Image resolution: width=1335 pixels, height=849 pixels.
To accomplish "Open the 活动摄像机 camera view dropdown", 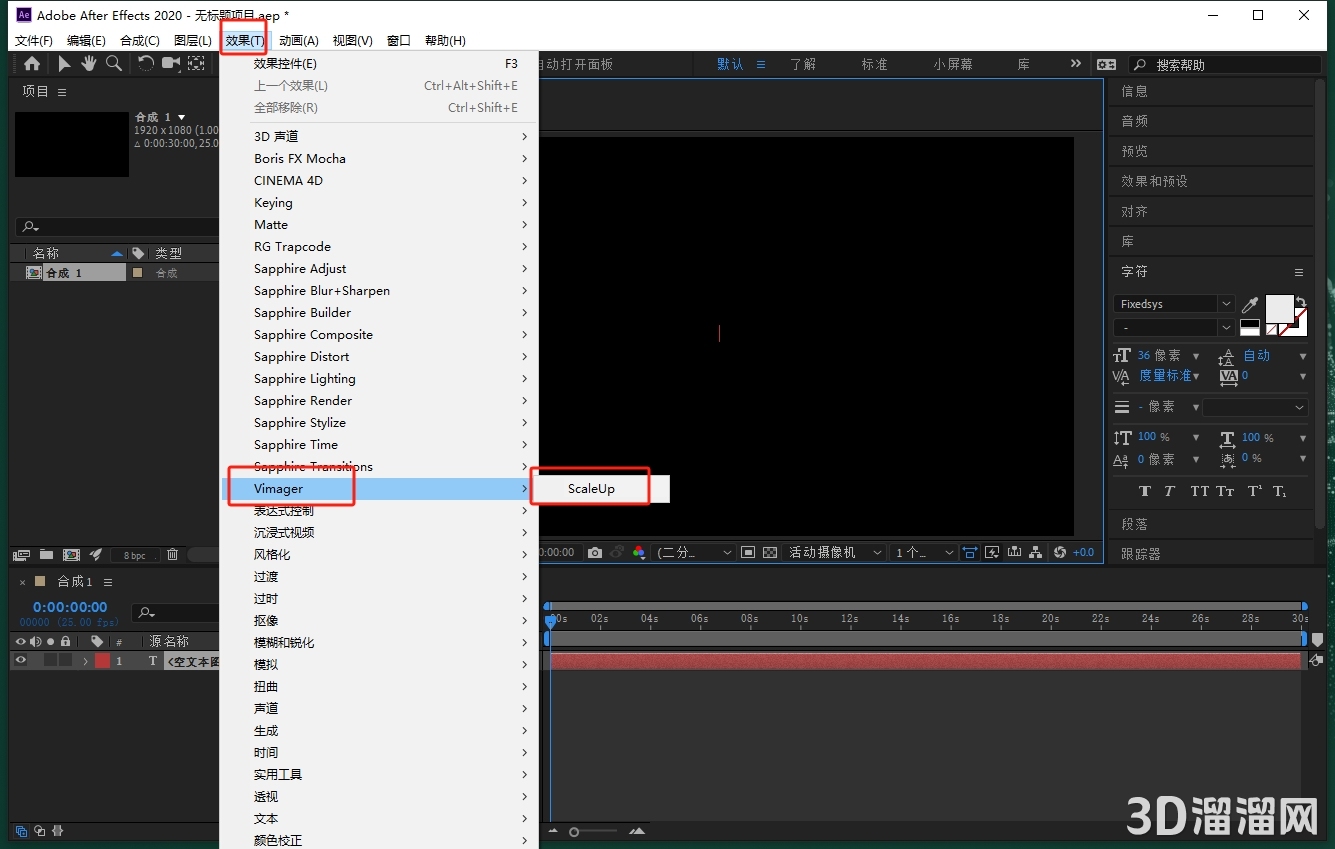I will [835, 552].
